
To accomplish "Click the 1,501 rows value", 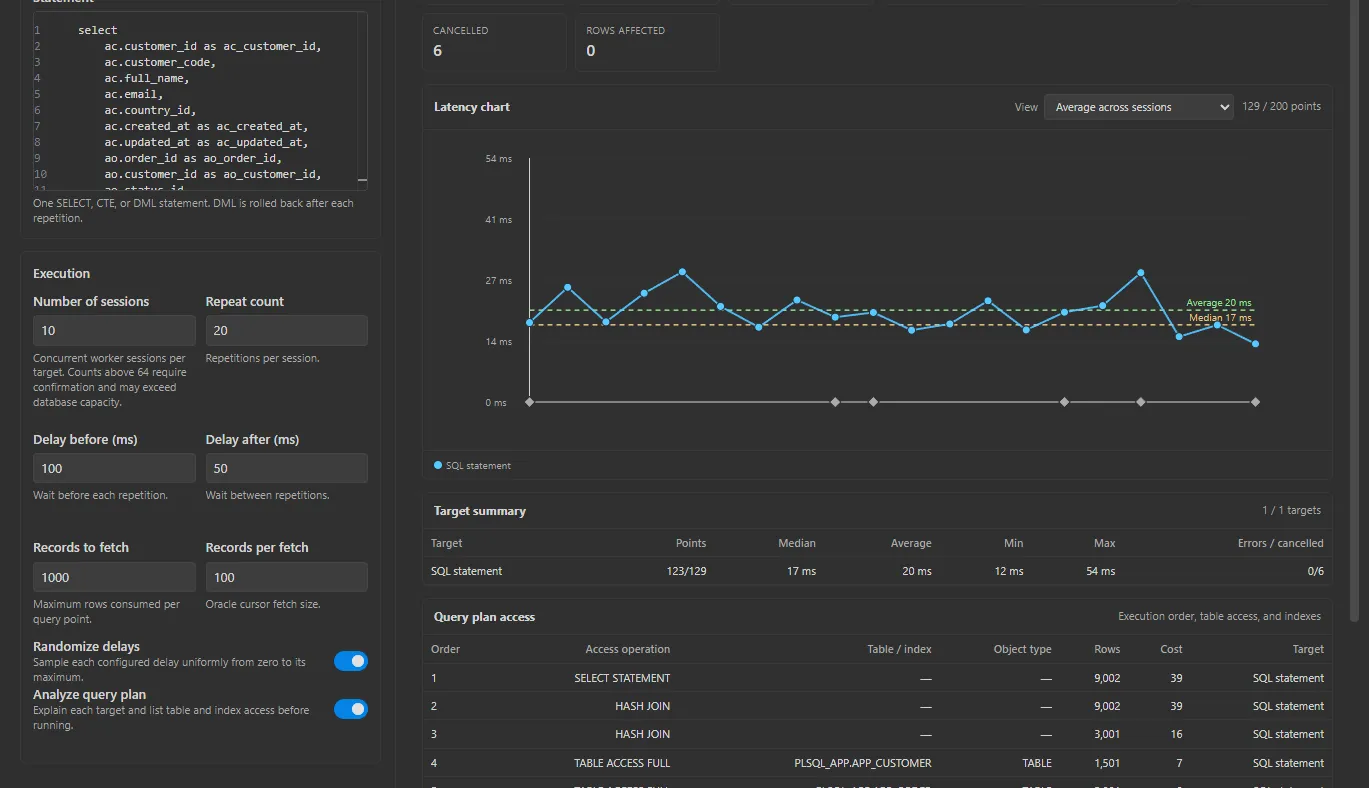I will tap(1108, 763).
